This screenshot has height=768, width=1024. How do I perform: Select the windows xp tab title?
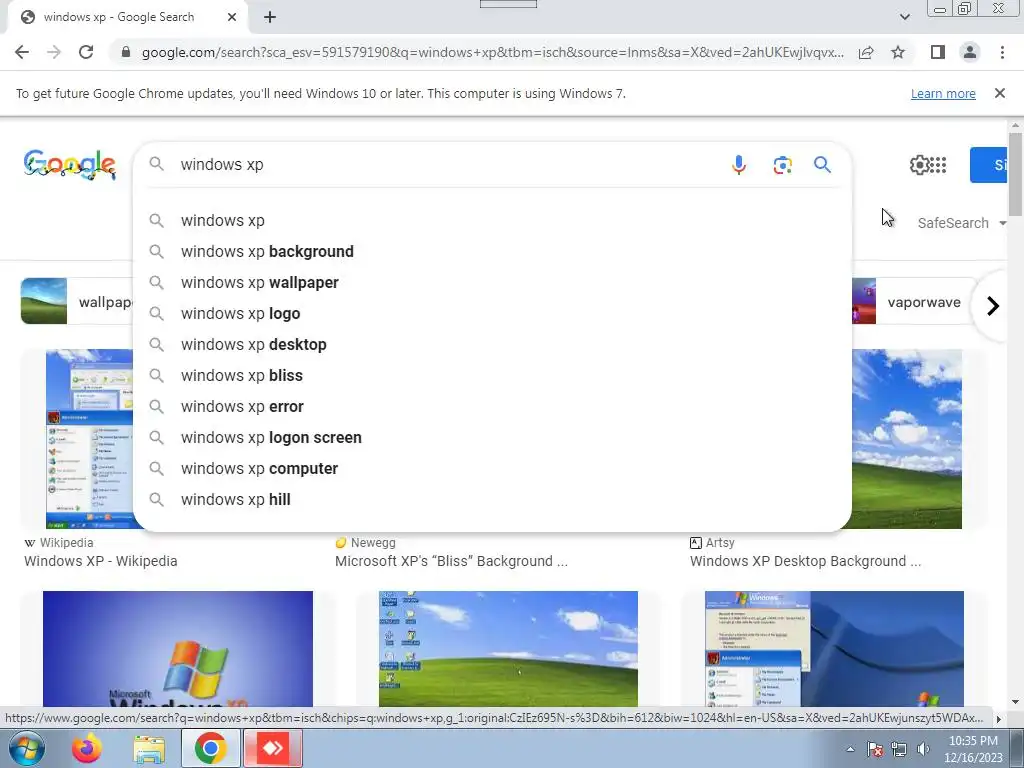click(x=119, y=17)
